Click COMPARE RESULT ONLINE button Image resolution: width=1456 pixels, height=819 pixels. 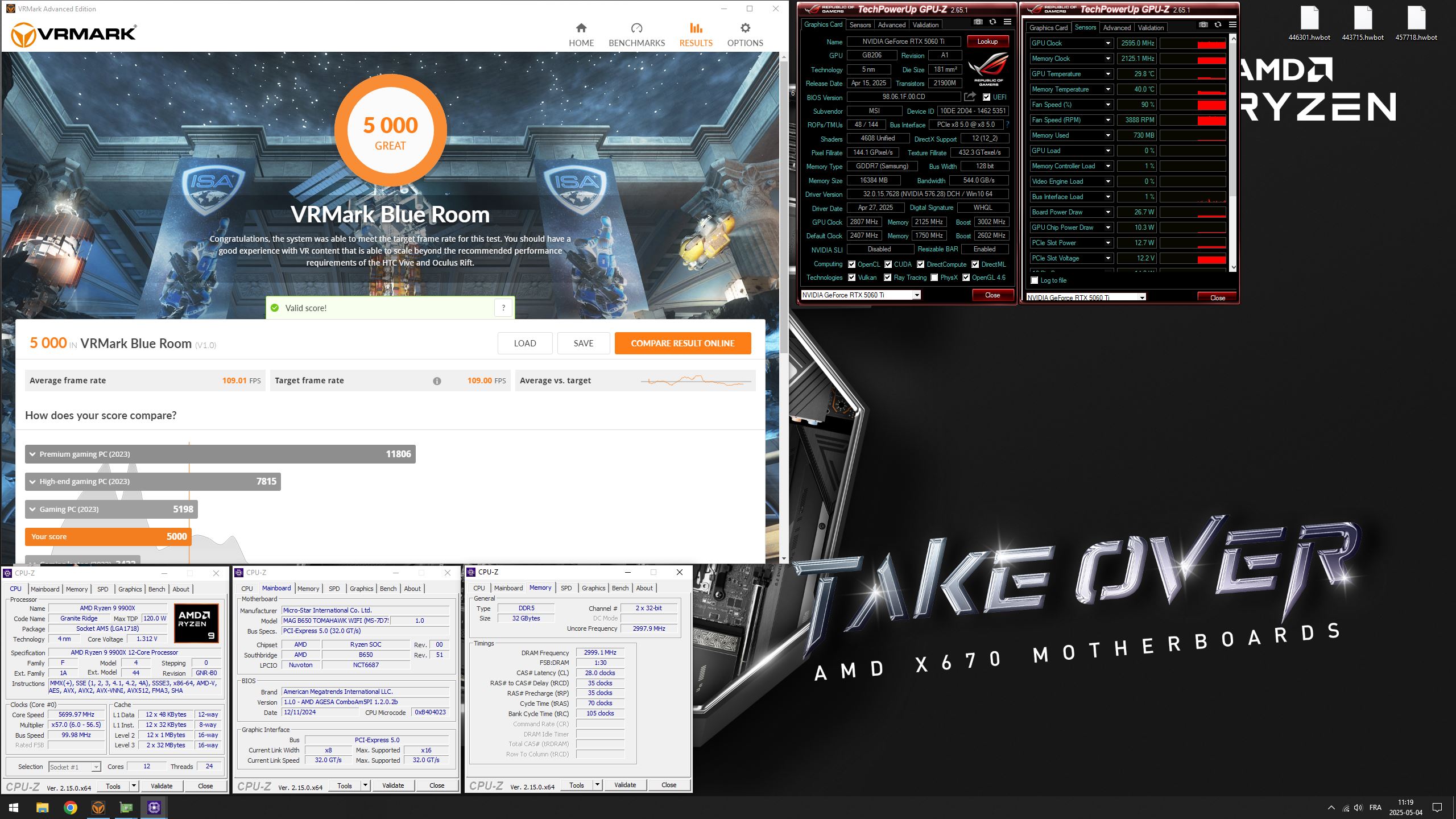click(x=682, y=344)
